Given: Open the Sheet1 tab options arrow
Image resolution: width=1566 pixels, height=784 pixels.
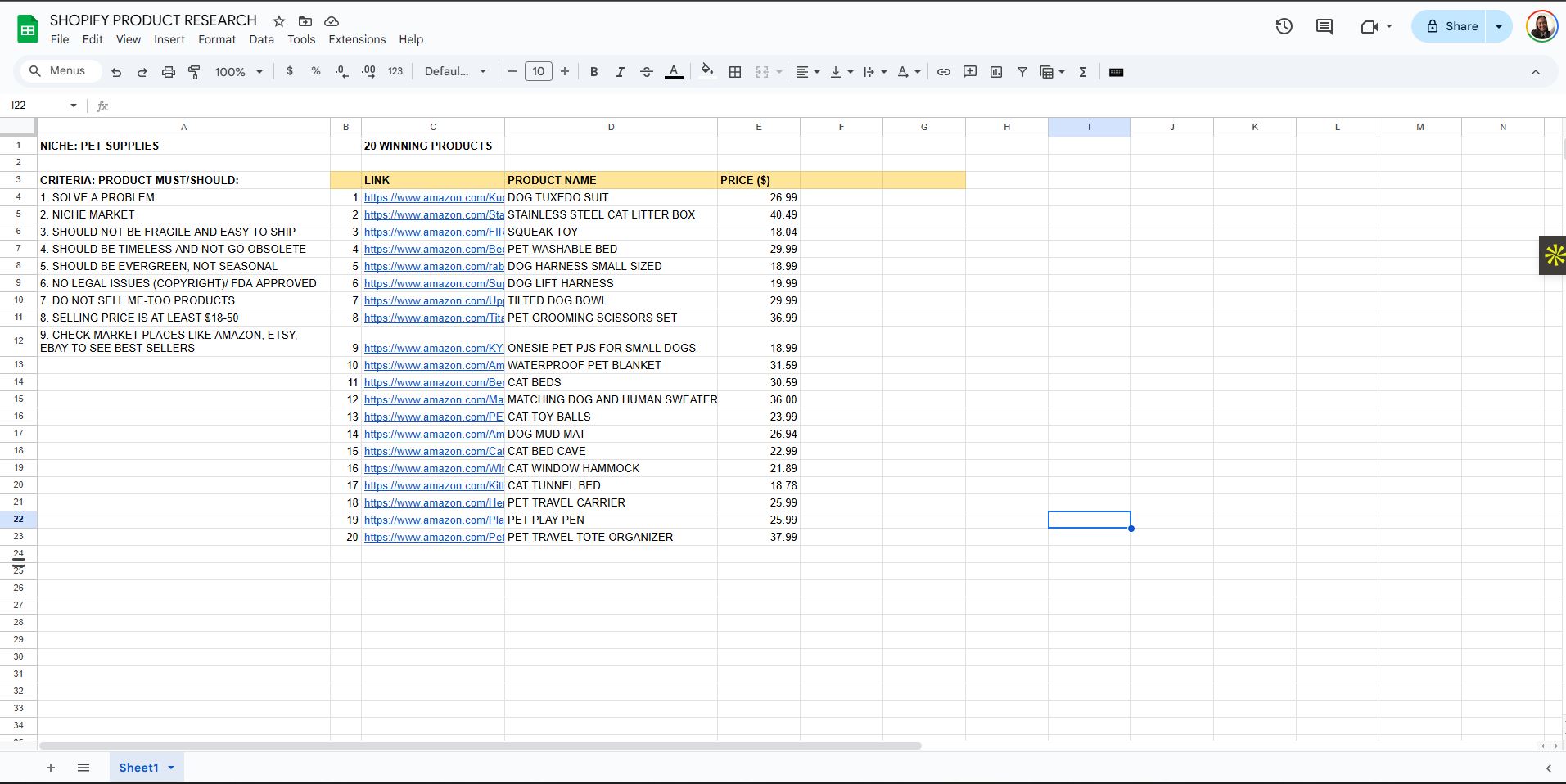Looking at the screenshot, I should click(171, 768).
